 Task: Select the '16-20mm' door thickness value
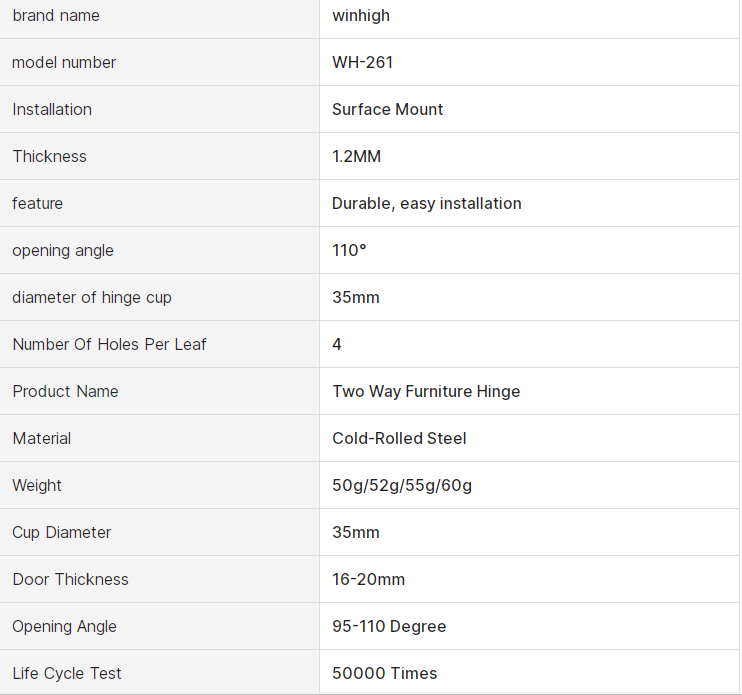tap(368, 579)
